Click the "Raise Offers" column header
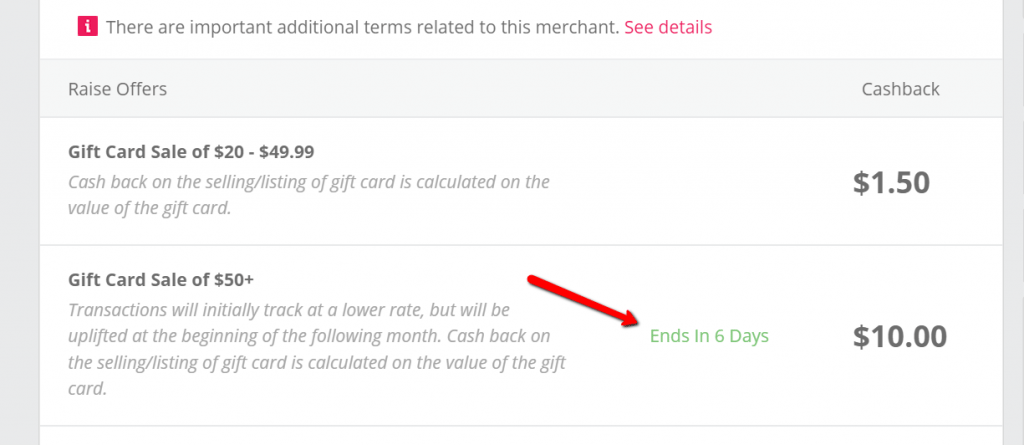The width and height of the screenshot is (1024, 445). click(x=117, y=89)
